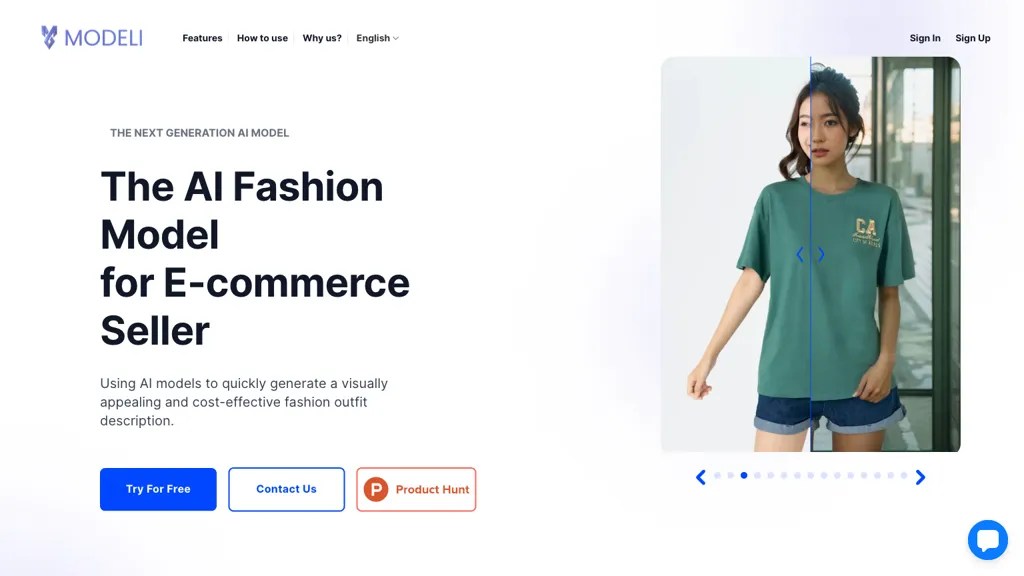Click the Try For Free button
The width and height of the screenshot is (1024, 576).
coord(158,489)
